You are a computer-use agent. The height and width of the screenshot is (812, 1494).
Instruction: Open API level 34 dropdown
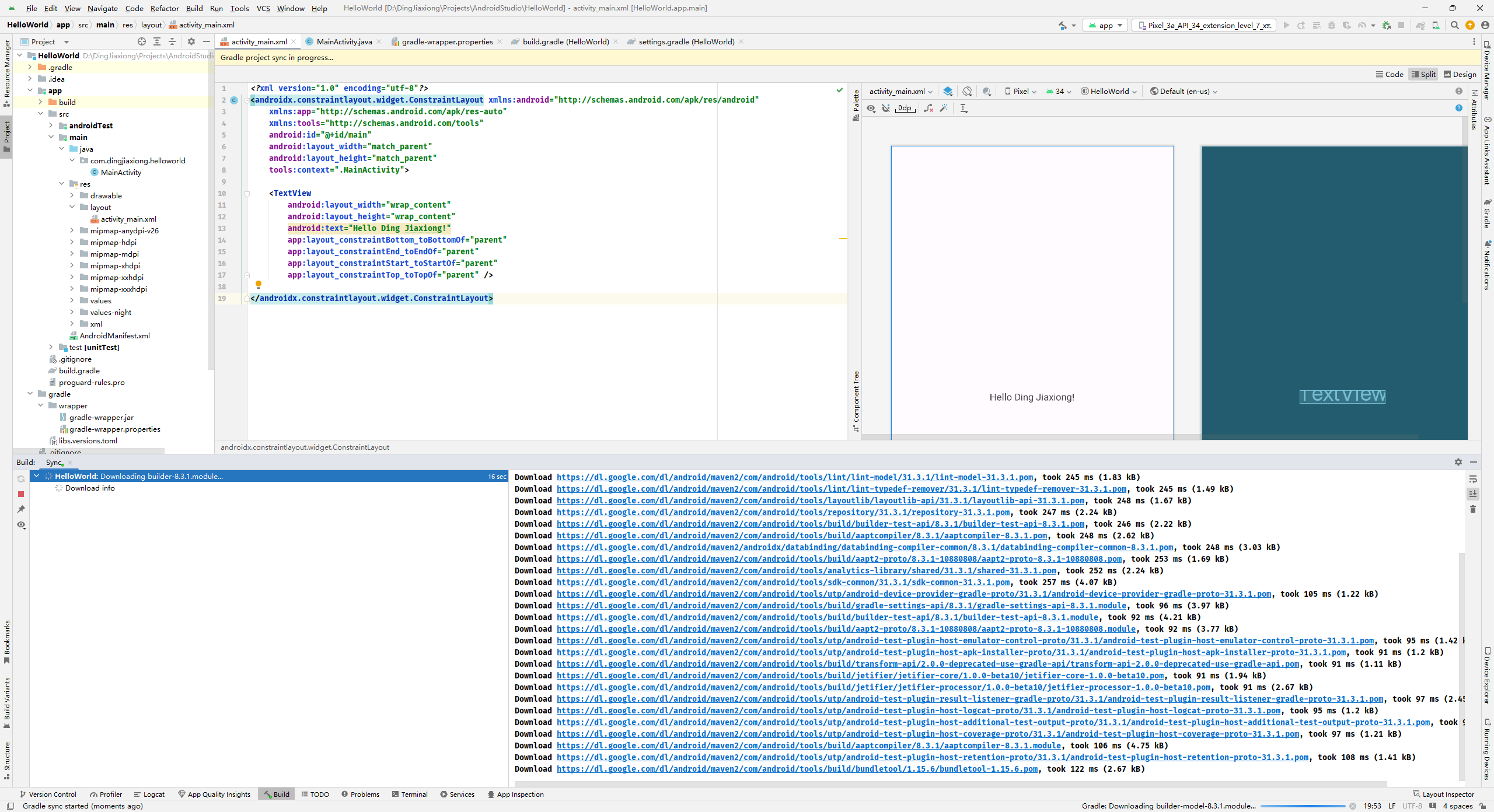[x=1059, y=91]
